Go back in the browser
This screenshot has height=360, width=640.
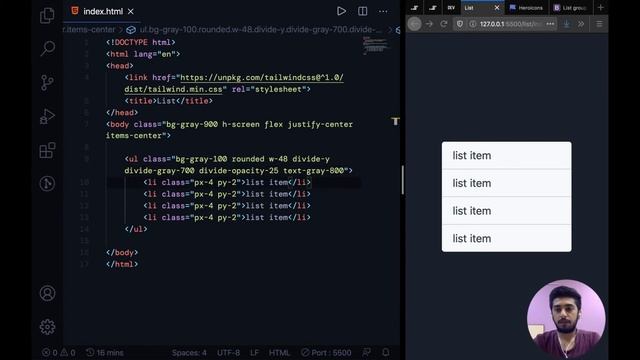click(x=414, y=24)
